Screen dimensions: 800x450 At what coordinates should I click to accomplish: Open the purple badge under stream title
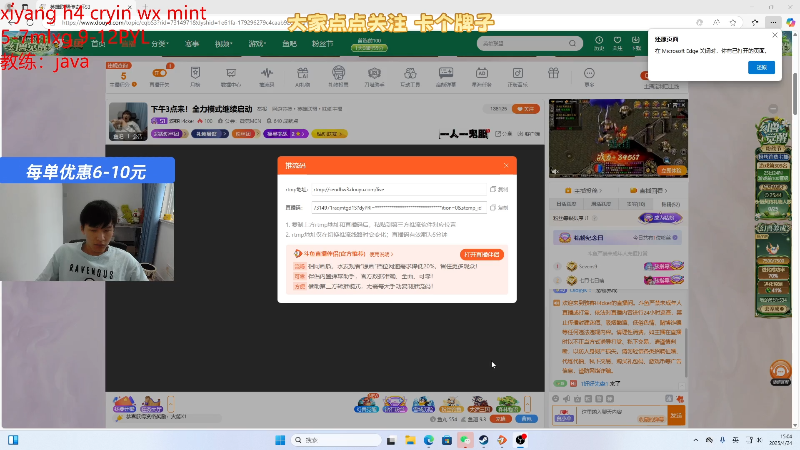coord(286,134)
